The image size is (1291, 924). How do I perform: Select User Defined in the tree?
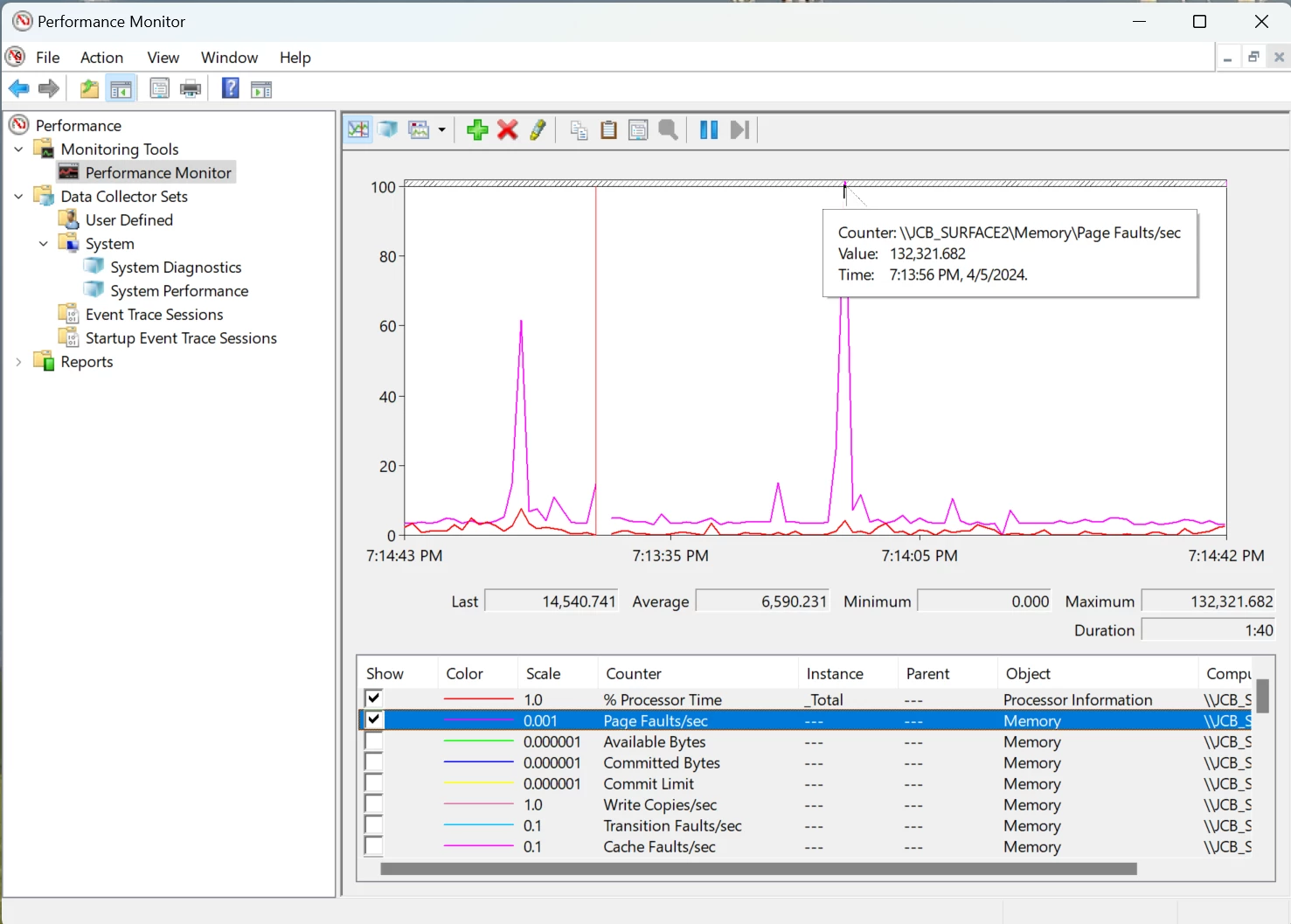[x=129, y=220]
